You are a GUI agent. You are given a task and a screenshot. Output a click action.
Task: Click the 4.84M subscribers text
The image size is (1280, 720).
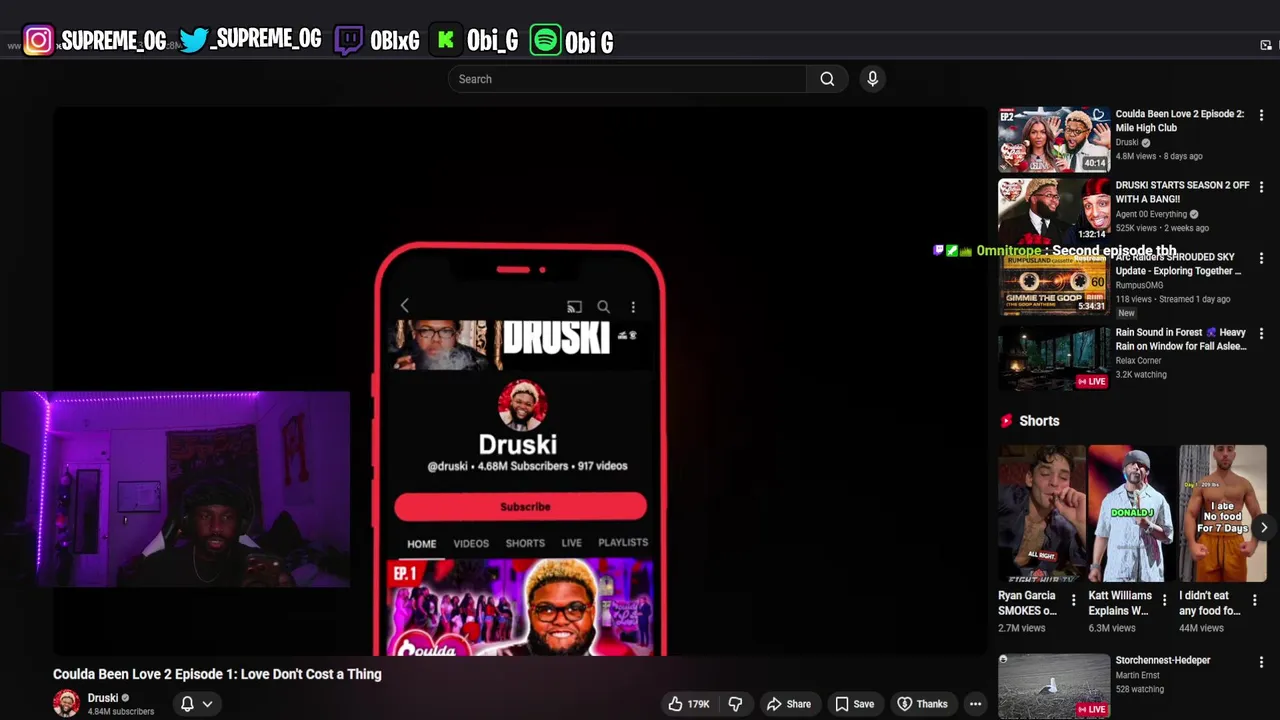pyautogui.click(x=121, y=712)
